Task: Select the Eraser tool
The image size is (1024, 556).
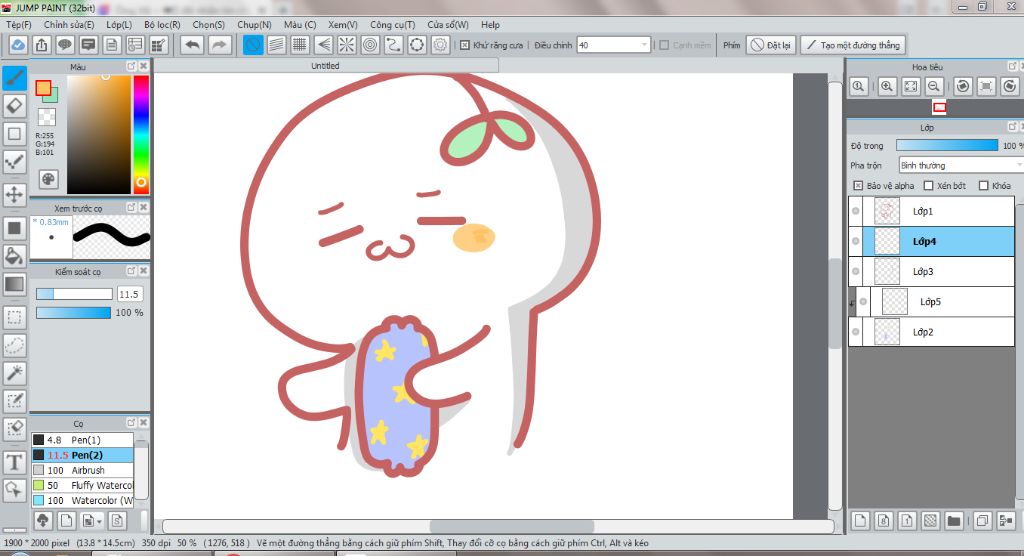Action: pos(14,106)
